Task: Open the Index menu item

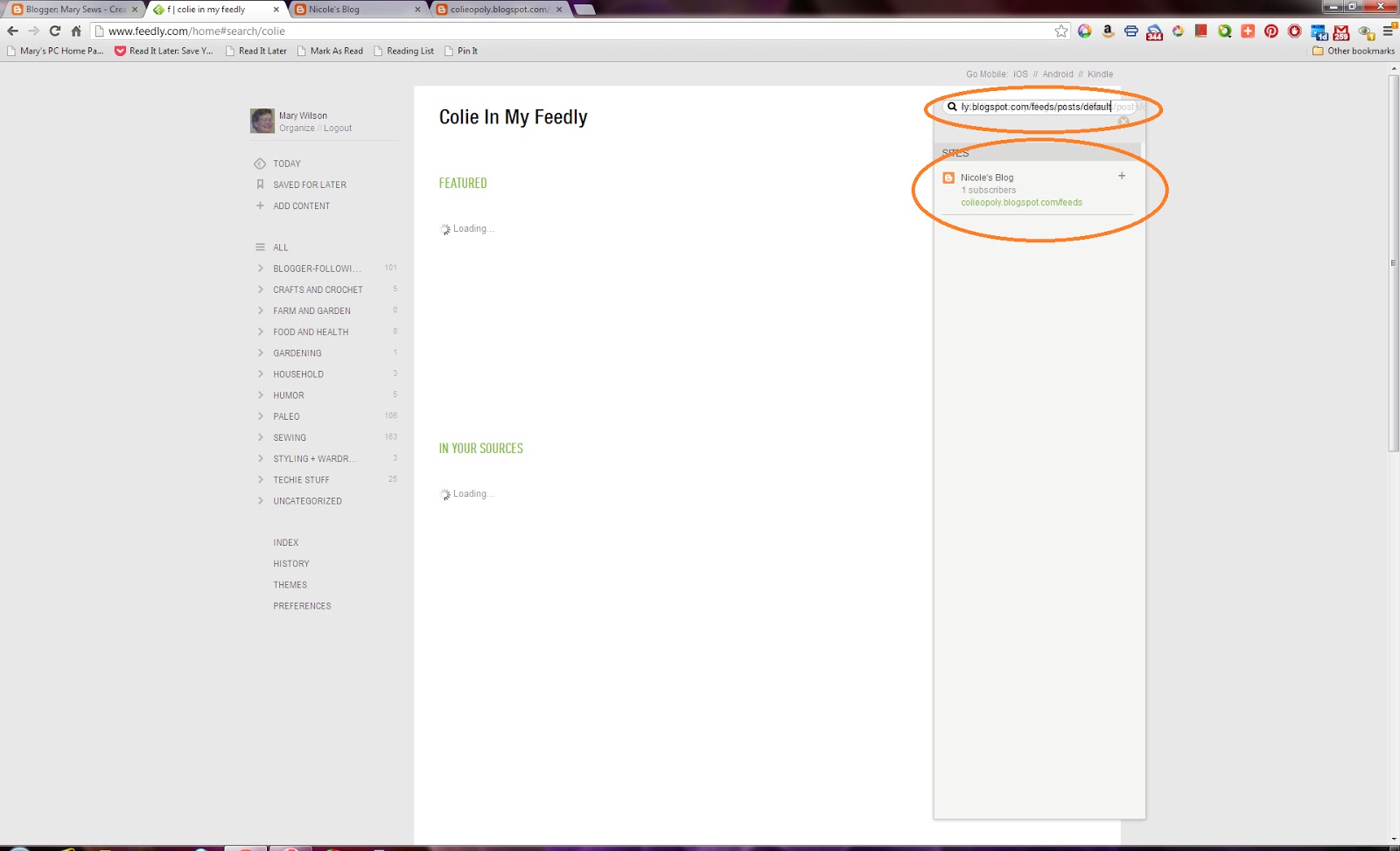Action: tap(286, 543)
